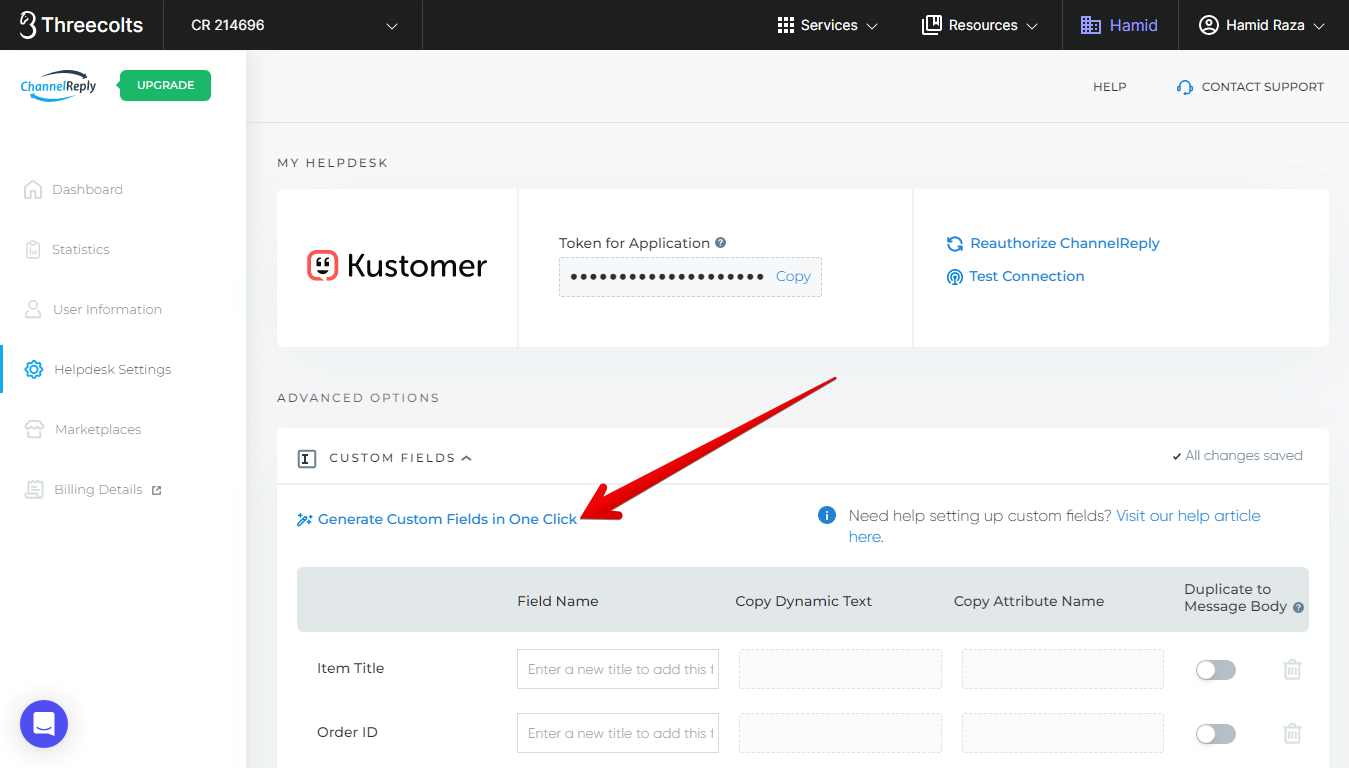The image size is (1349, 768).
Task: Click the Order ID field name input
Action: (x=618, y=733)
